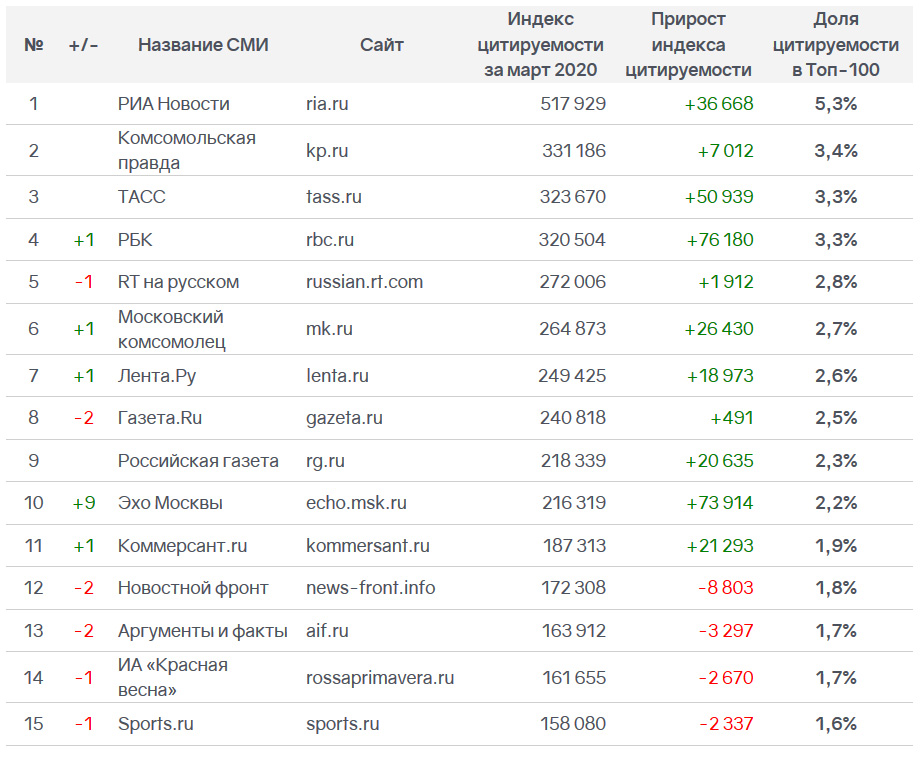Click citation index value 320 504
The height and width of the screenshot is (760, 924).
pos(572,240)
